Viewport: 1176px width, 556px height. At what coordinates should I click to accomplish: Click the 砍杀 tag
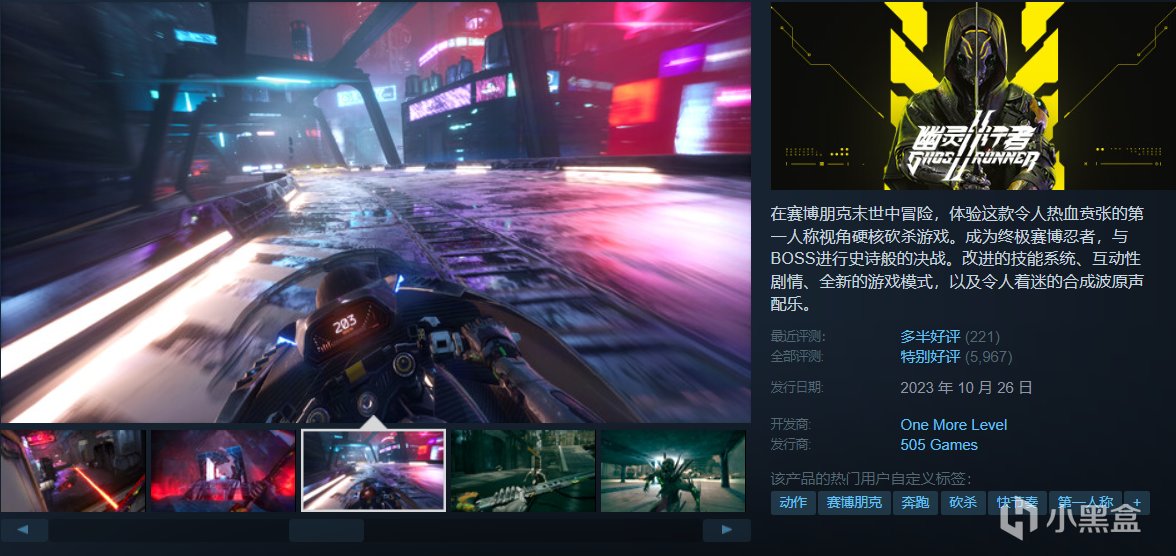tap(963, 503)
